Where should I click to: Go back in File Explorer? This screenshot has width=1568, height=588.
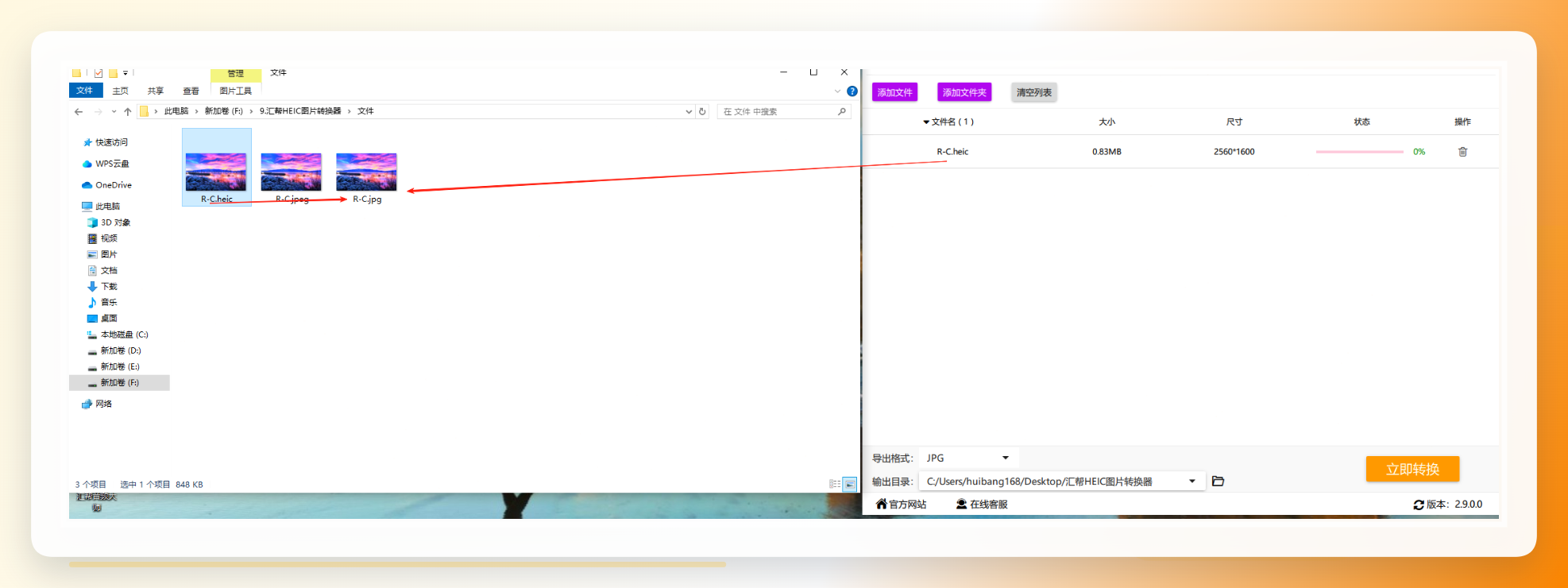tap(79, 112)
